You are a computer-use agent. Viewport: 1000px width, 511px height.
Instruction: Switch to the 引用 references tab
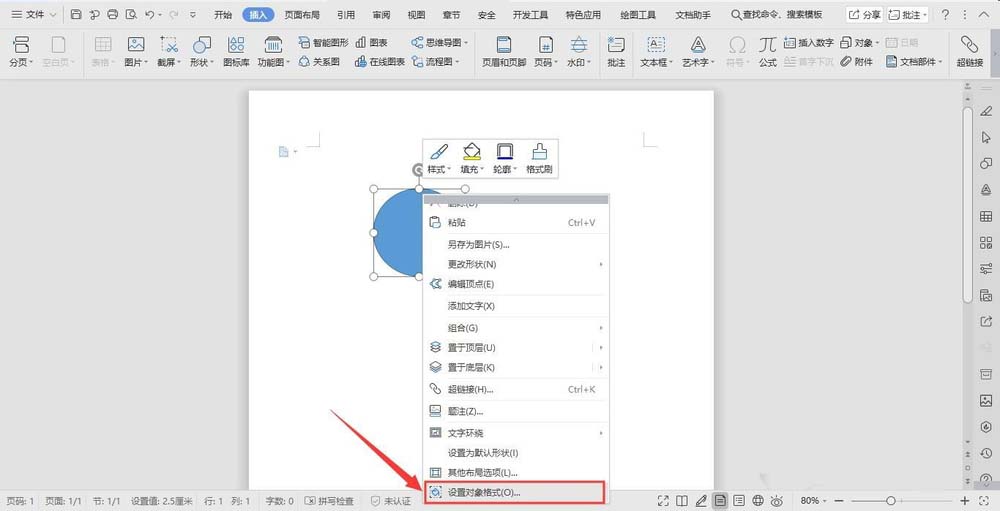pos(346,14)
